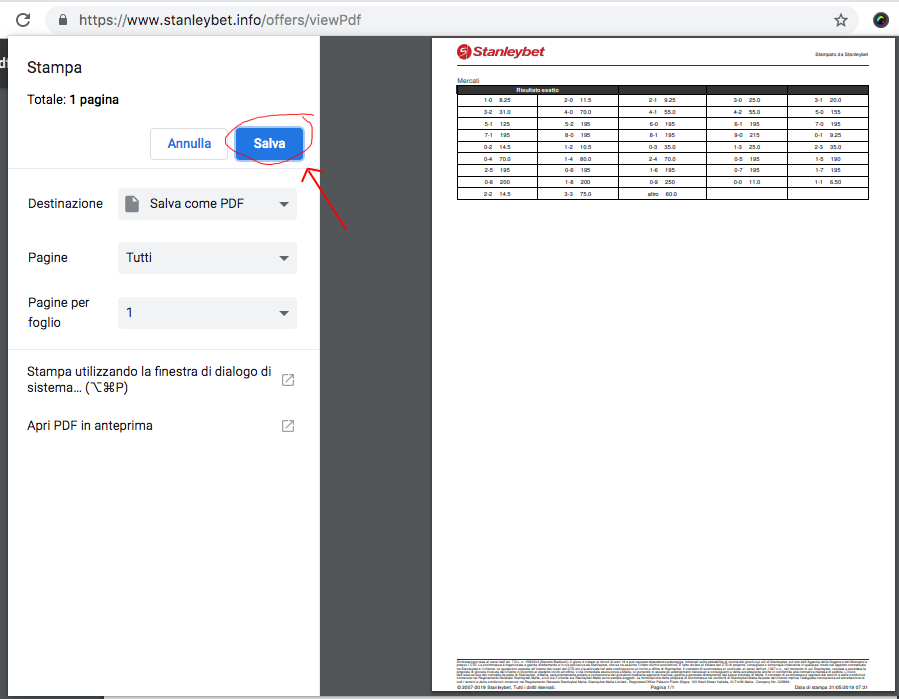Click the Stanleybet logo in the preview
The width and height of the screenshot is (899, 699).
(x=500, y=52)
